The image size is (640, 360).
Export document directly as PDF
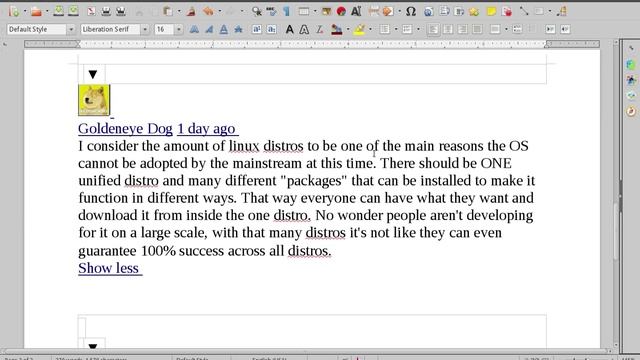[x=91, y=11]
